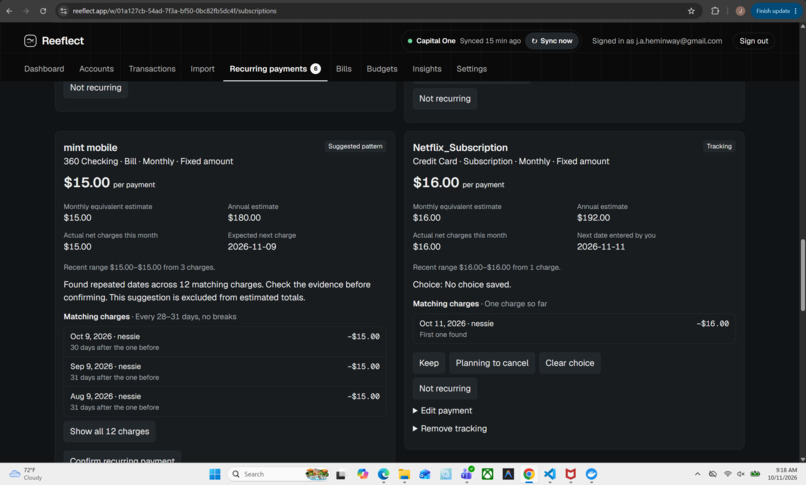Launch Copilot from the taskbar
806x485 pixels.
pyautogui.click(x=362, y=474)
